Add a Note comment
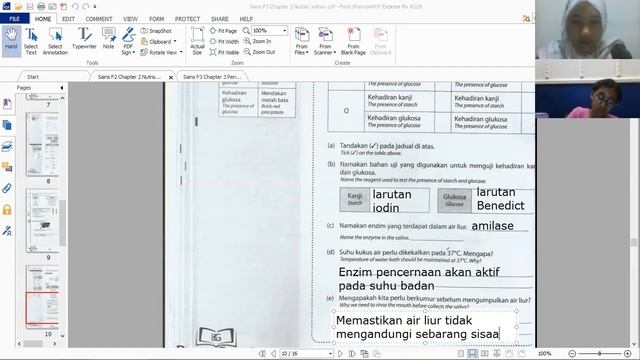The height and width of the screenshot is (360, 640). pyautogui.click(x=109, y=39)
